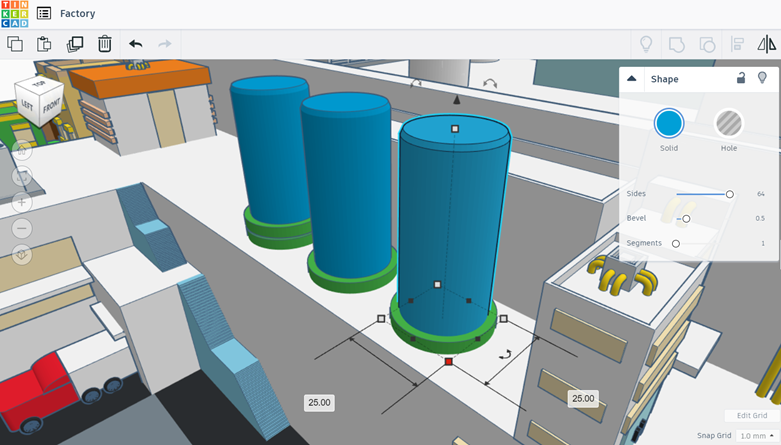781x445 pixels.
Task: Set the shape to Hole
Action: pyautogui.click(x=729, y=123)
